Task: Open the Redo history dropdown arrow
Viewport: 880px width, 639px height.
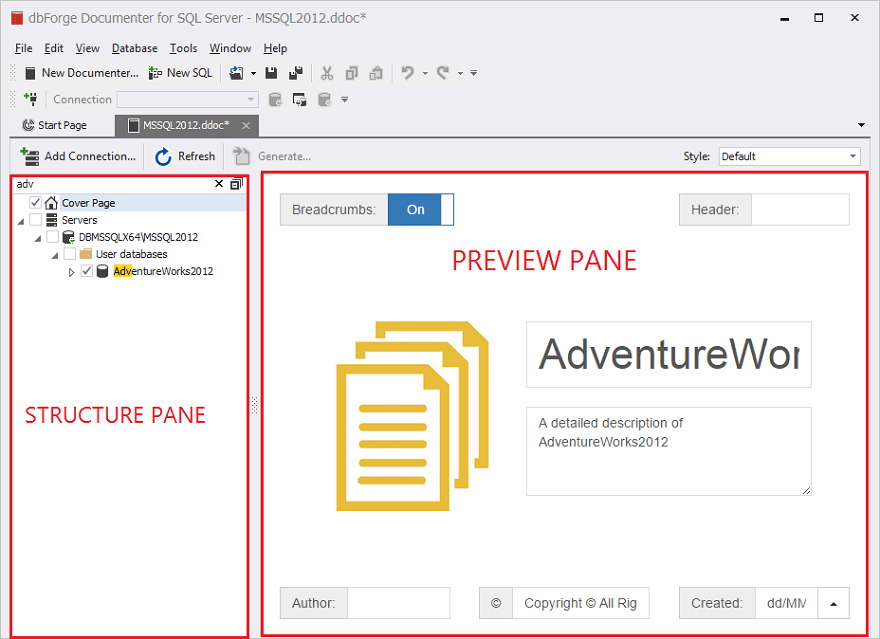Action: click(x=460, y=73)
